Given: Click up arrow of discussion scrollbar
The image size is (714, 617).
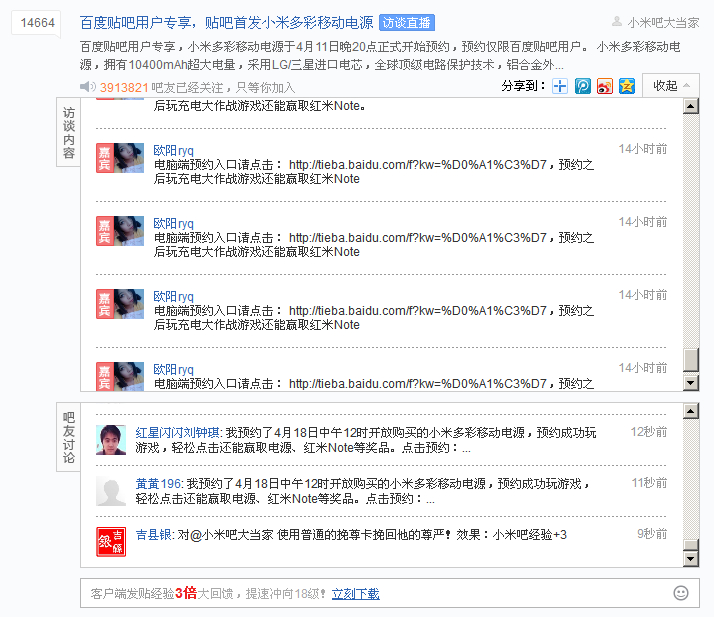Looking at the screenshot, I should [x=691, y=411].
